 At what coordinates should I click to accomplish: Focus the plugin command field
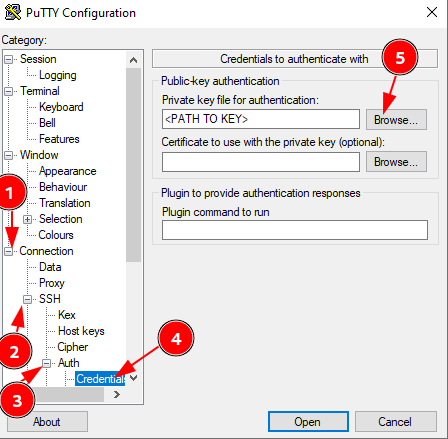(295, 230)
